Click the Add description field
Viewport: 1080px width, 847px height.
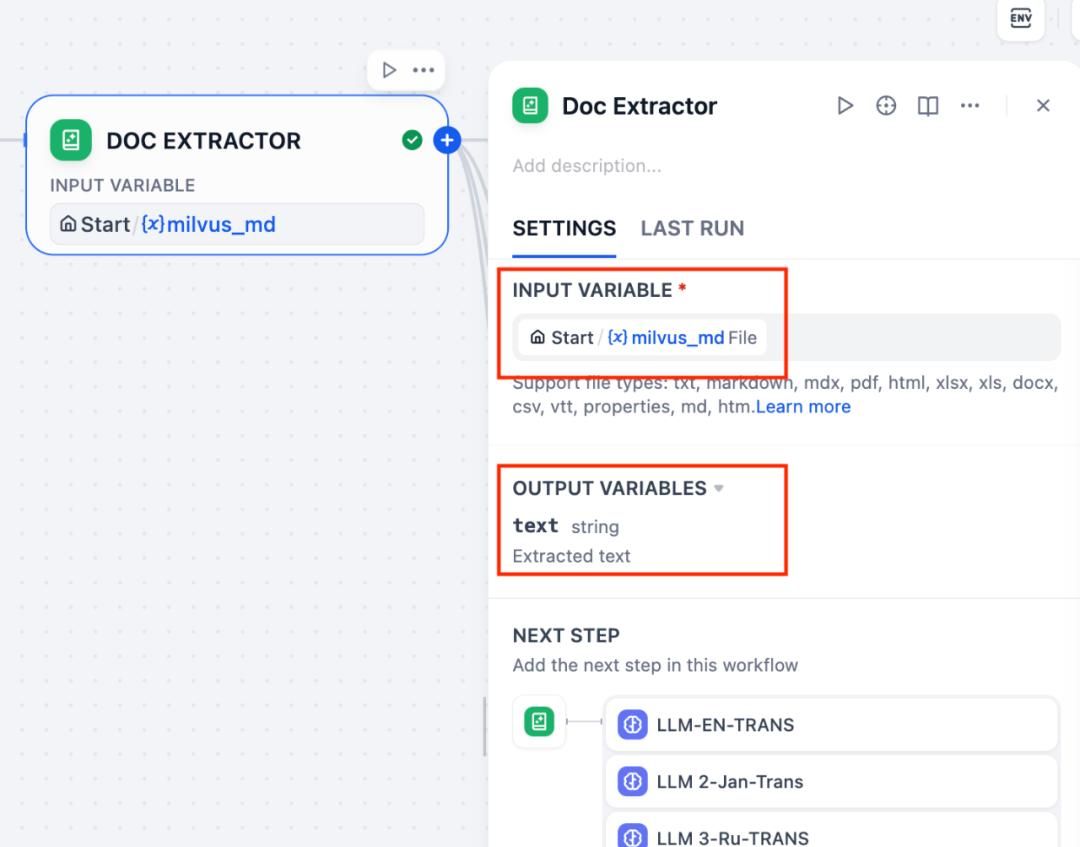click(x=587, y=166)
